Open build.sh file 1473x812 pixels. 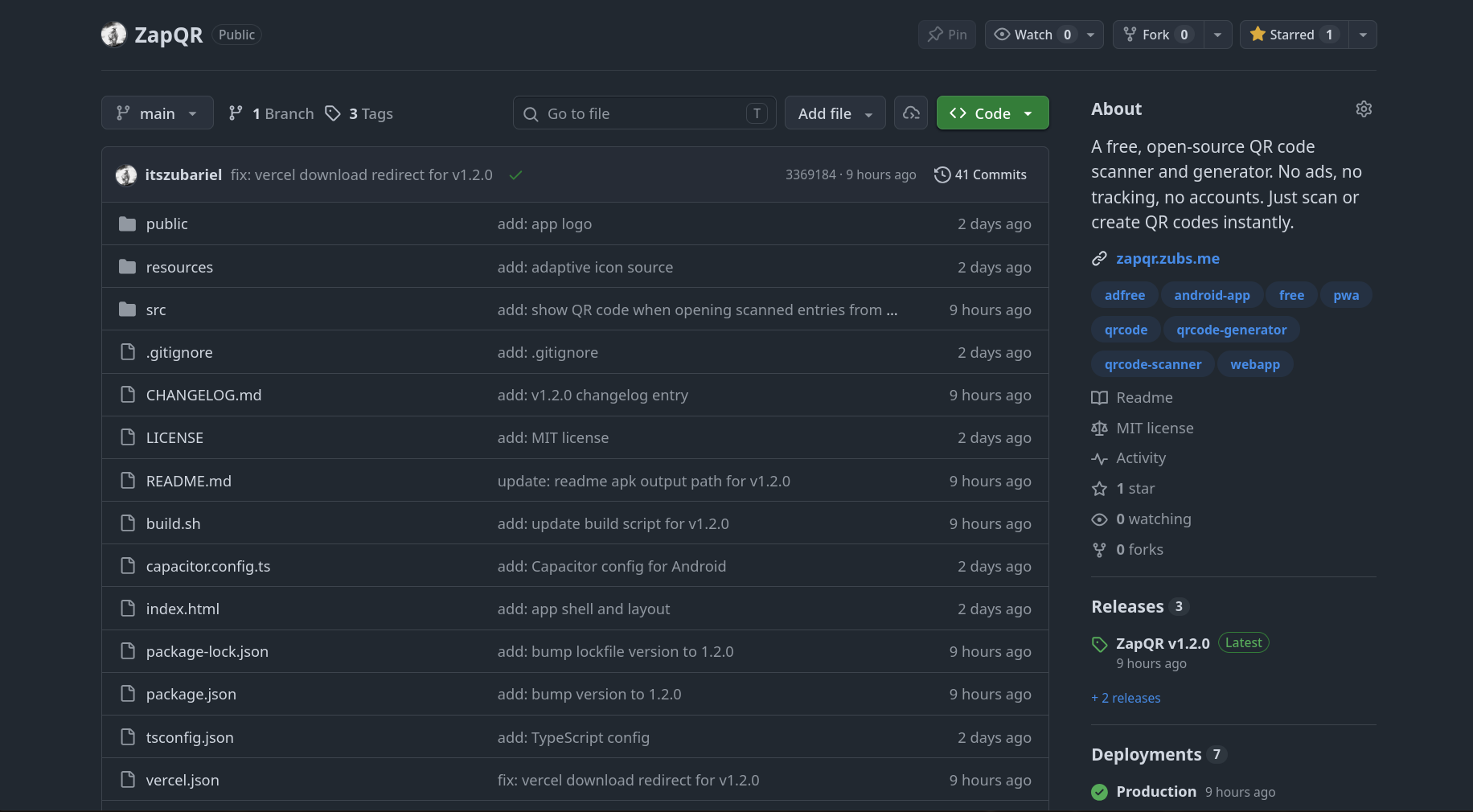click(x=174, y=523)
